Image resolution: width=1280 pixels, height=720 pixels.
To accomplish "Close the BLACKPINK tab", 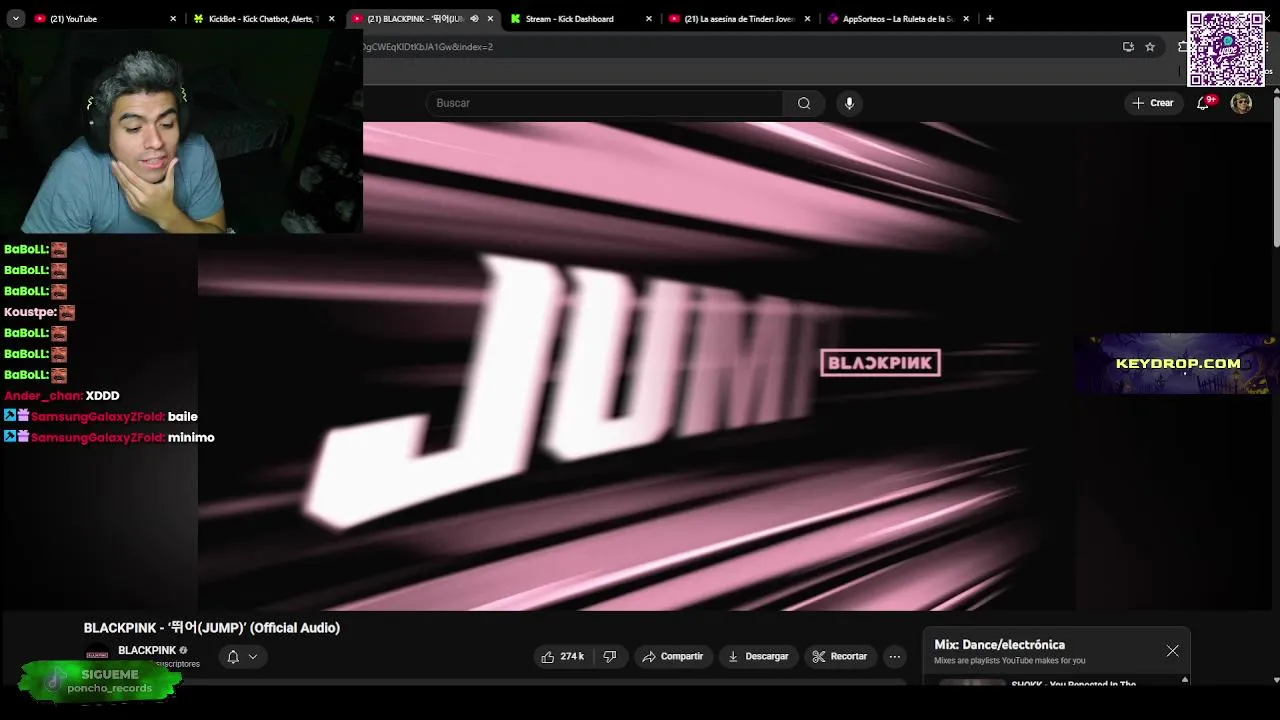I will point(490,19).
